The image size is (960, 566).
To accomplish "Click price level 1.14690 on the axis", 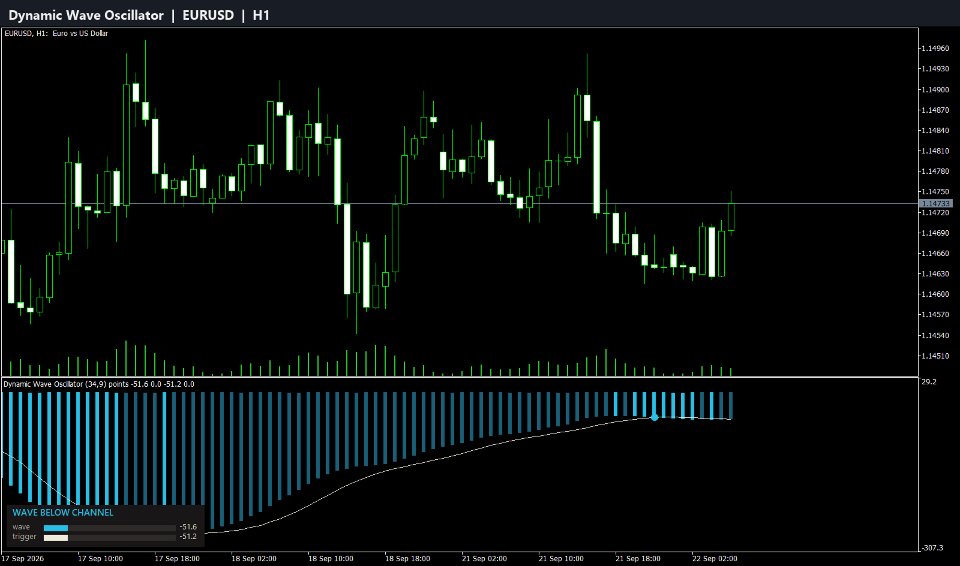I will pyautogui.click(x=935, y=233).
